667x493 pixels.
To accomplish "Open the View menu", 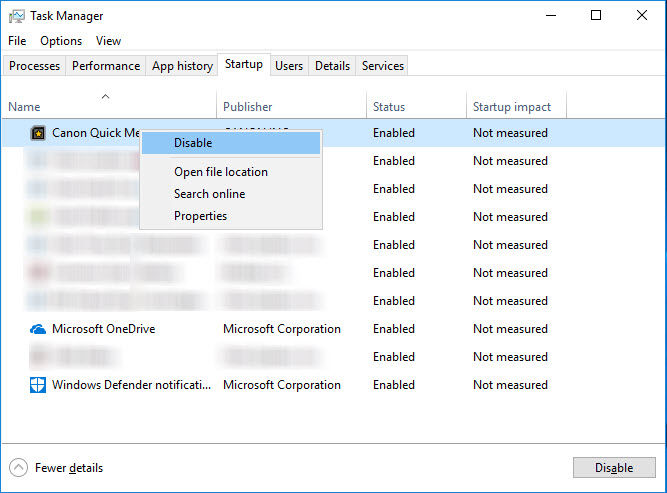I will (108, 41).
